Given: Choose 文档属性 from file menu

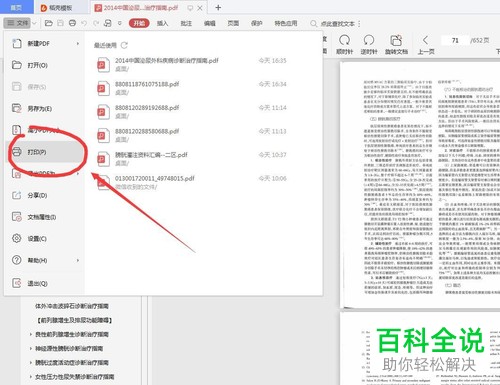Looking at the screenshot, I should tap(45, 217).
